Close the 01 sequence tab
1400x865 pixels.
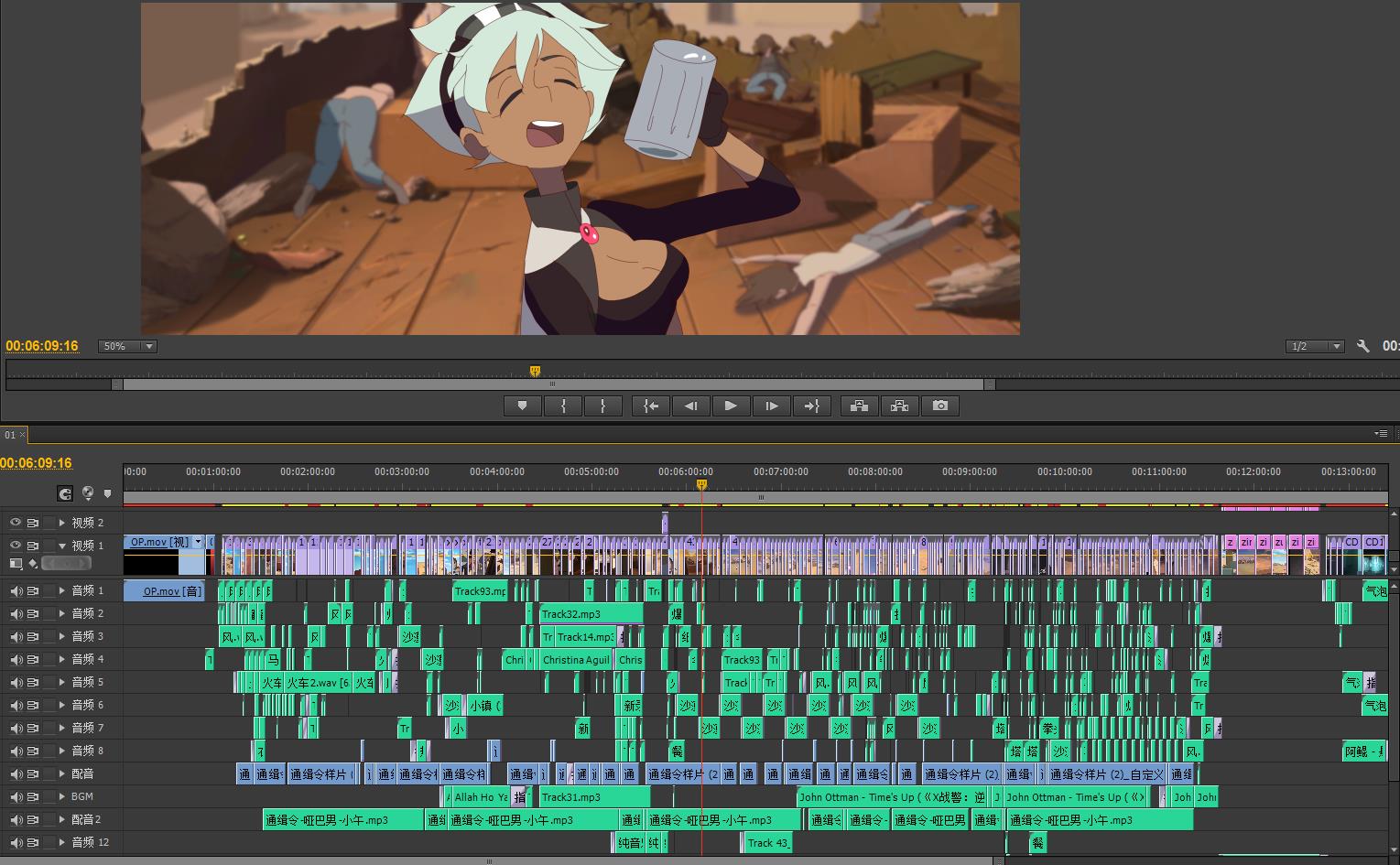tap(23, 435)
